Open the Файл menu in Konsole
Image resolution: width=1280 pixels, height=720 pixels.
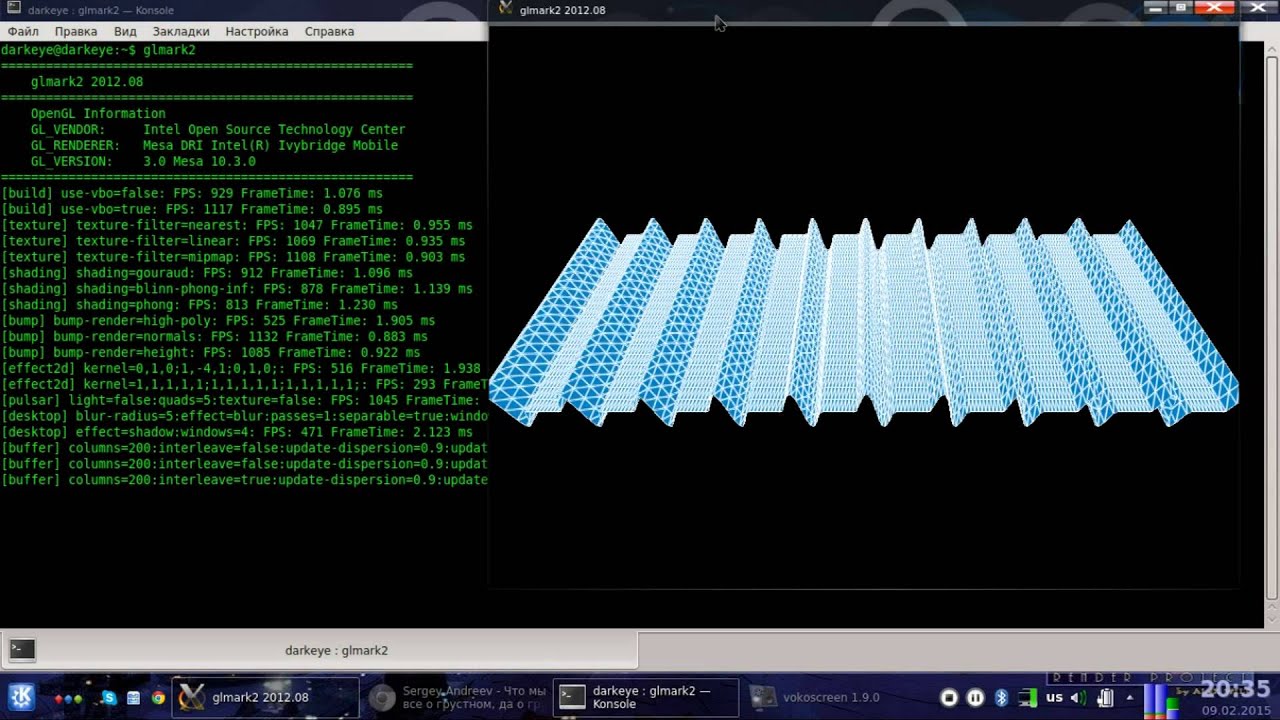[23, 31]
